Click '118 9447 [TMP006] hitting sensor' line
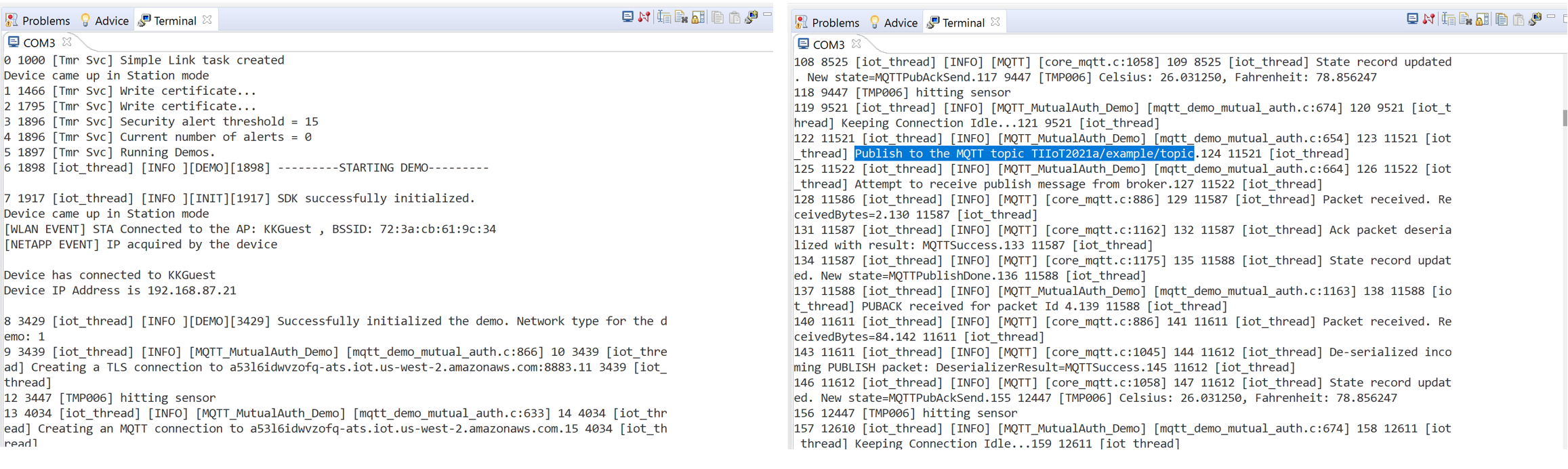 pyautogui.click(x=902, y=93)
